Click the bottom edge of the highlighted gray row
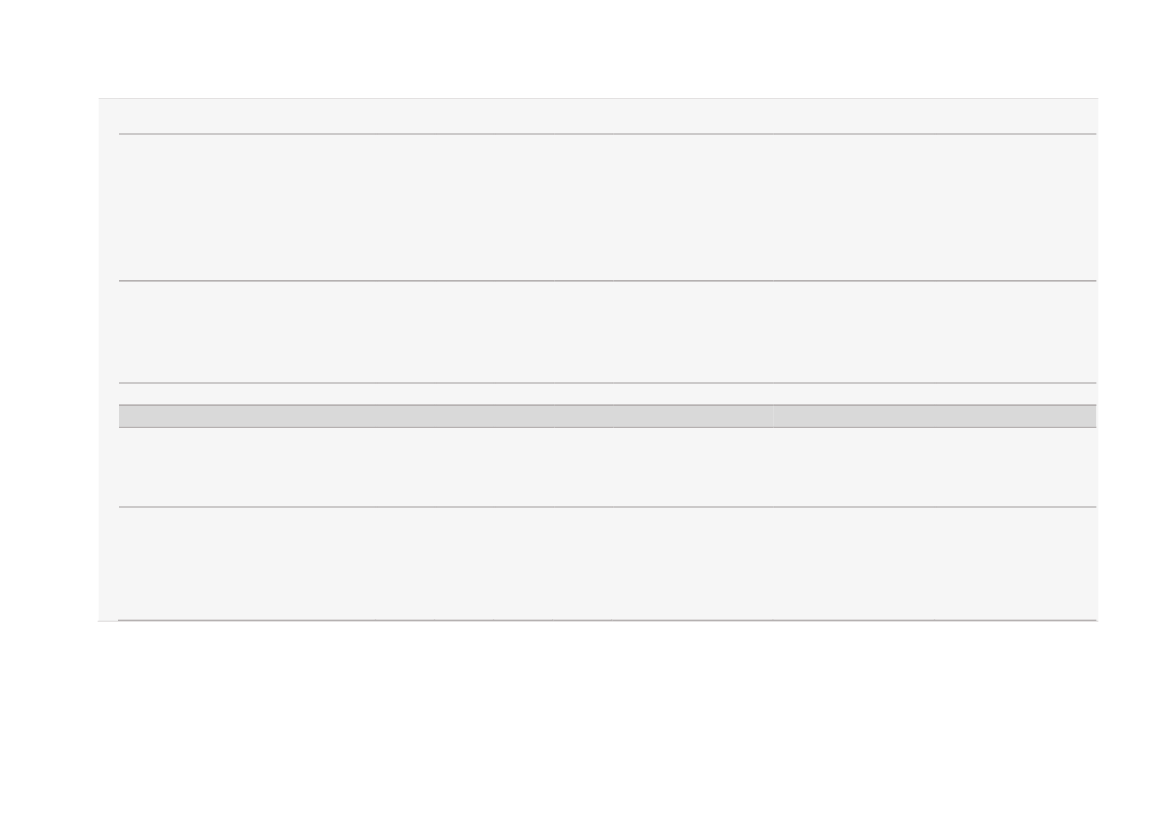The image size is (1169, 827). 608,427
